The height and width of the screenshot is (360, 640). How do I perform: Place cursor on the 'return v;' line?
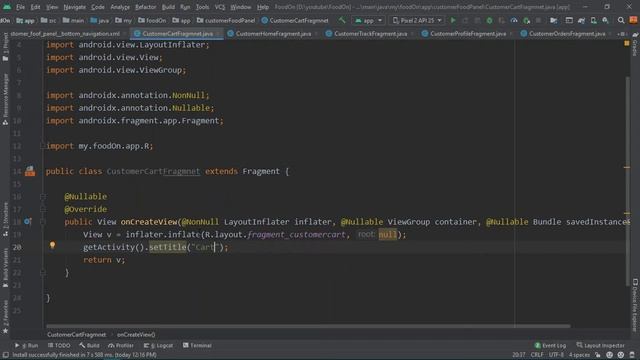coord(104,260)
